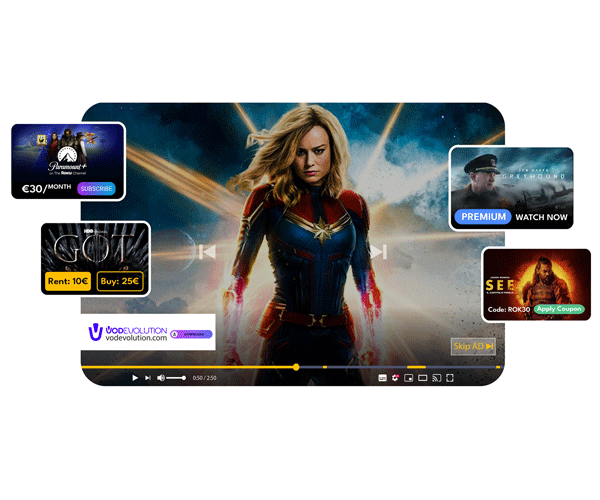The height and width of the screenshot is (500, 600).
Task: Click the next track icon beside play
Action: pyautogui.click(x=148, y=378)
